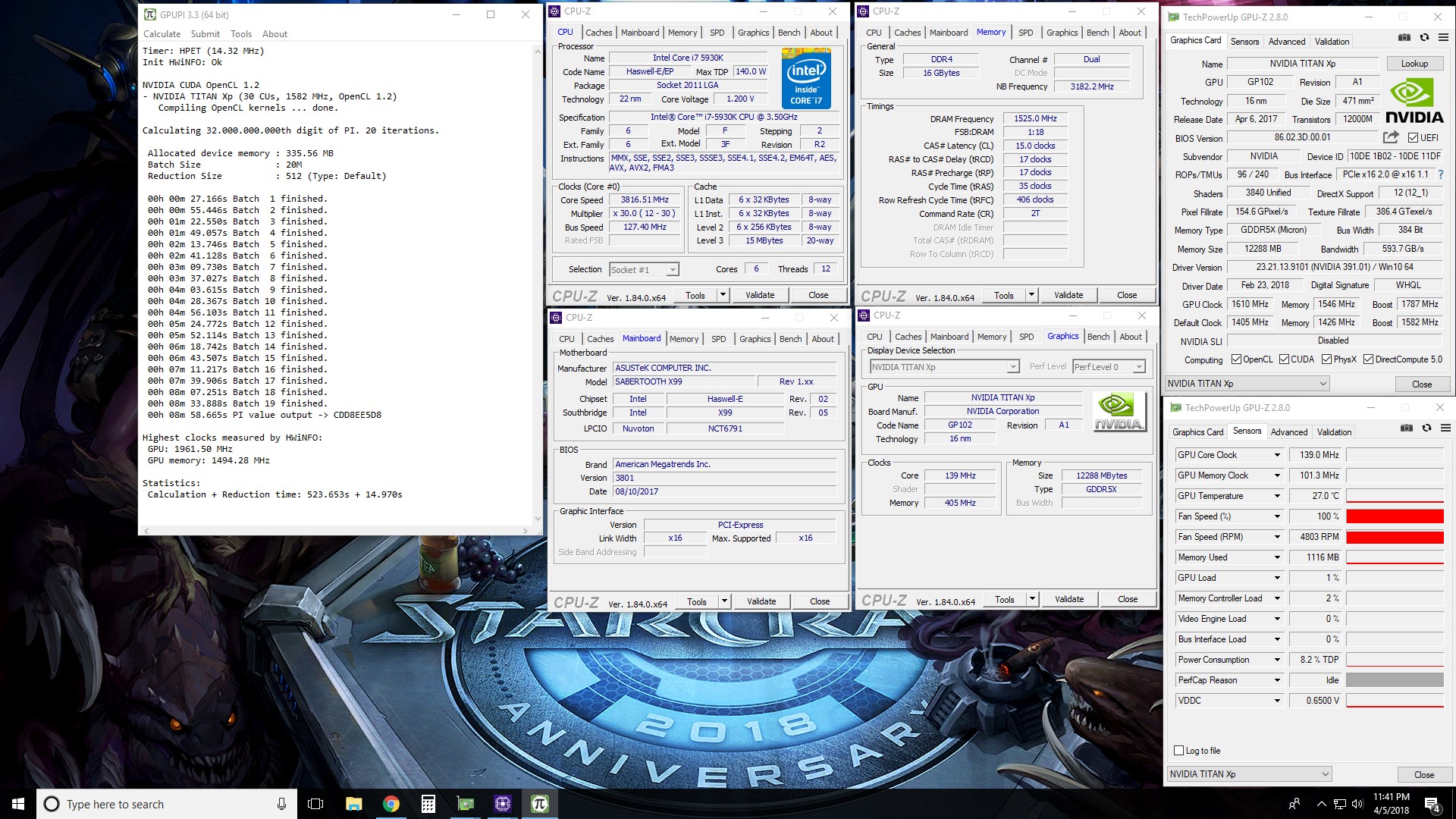The image size is (1456, 819).
Task: Click refresh icon in upper GPU-Z window
Action: click(1424, 37)
